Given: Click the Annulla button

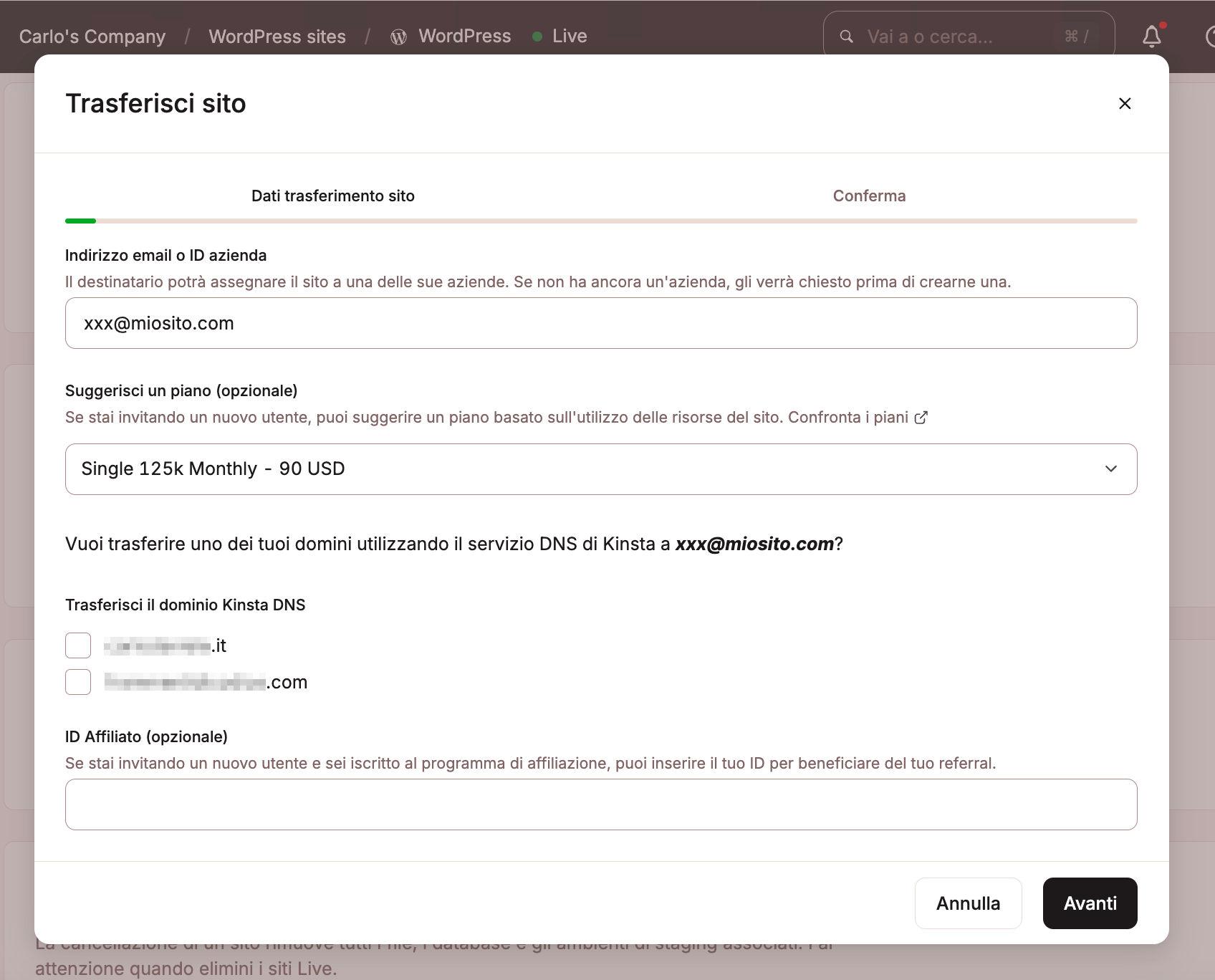Looking at the screenshot, I should click(967, 903).
